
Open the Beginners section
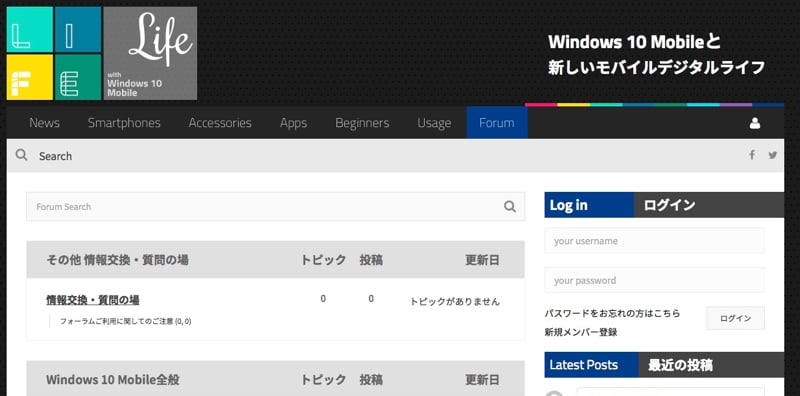tap(362, 123)
